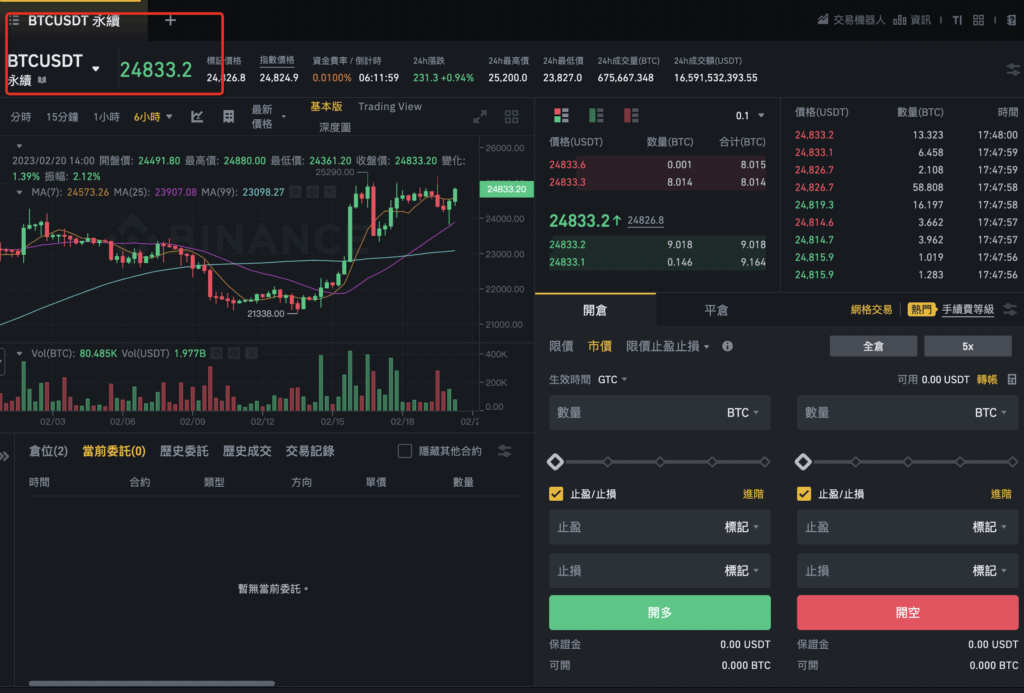1024x693 pixels.
Task: Click info icon beside 限價止盈止損
Action: pos(728,346)
